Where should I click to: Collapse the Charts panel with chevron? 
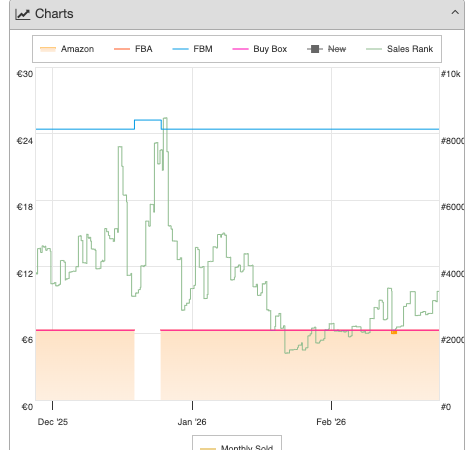click(x=455, y=13)
